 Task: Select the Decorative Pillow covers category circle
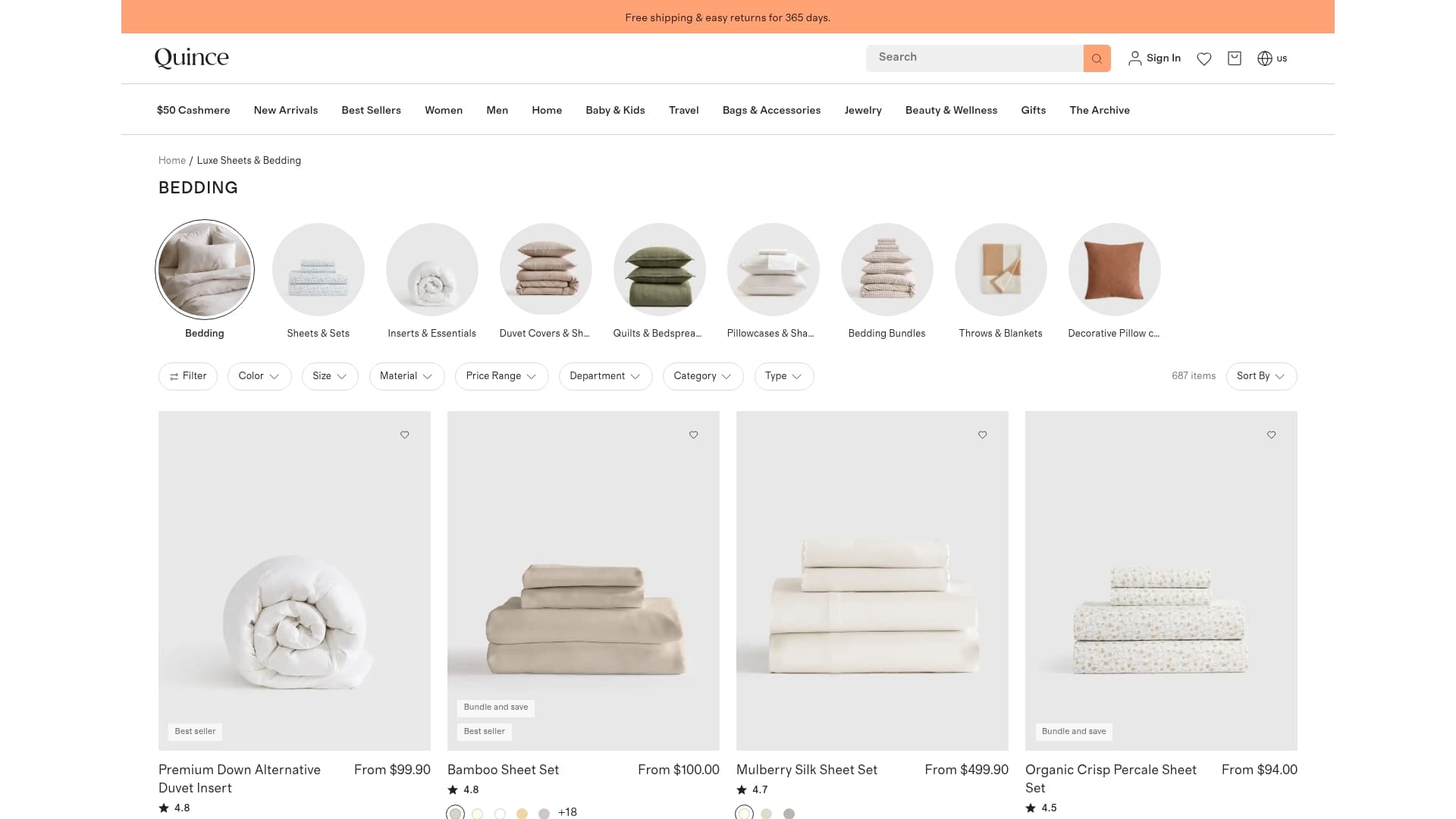point(1115,269)
